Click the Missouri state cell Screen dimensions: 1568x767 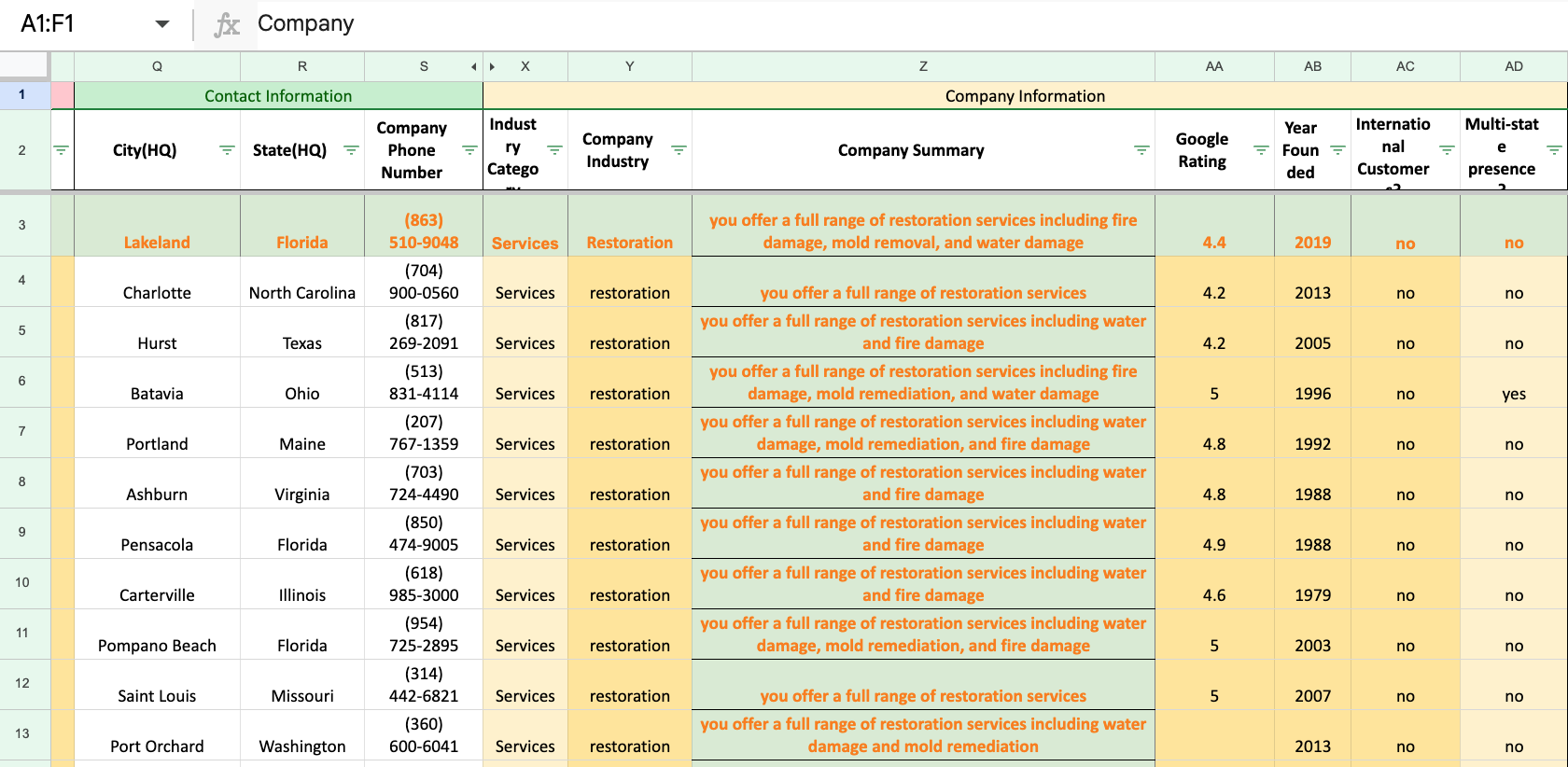(302, 685)
